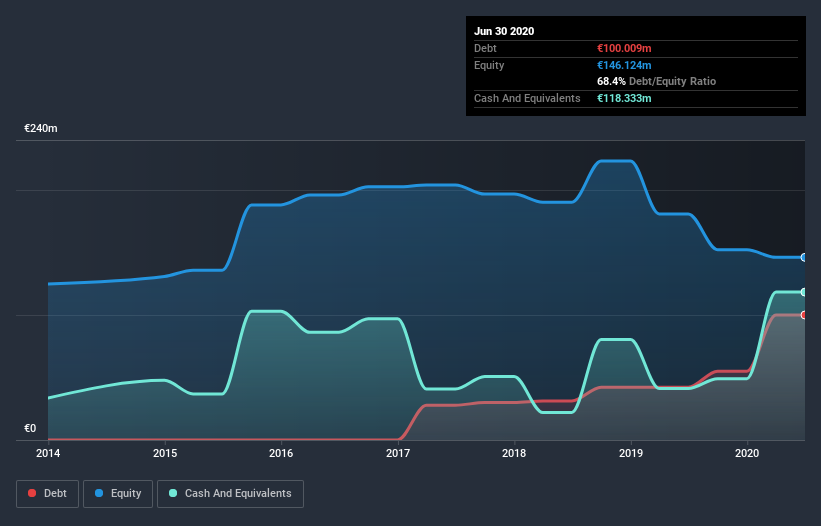Toggle the Cash And Equivalents legend button
821x526 pixels.
click(x=230, y=494)
